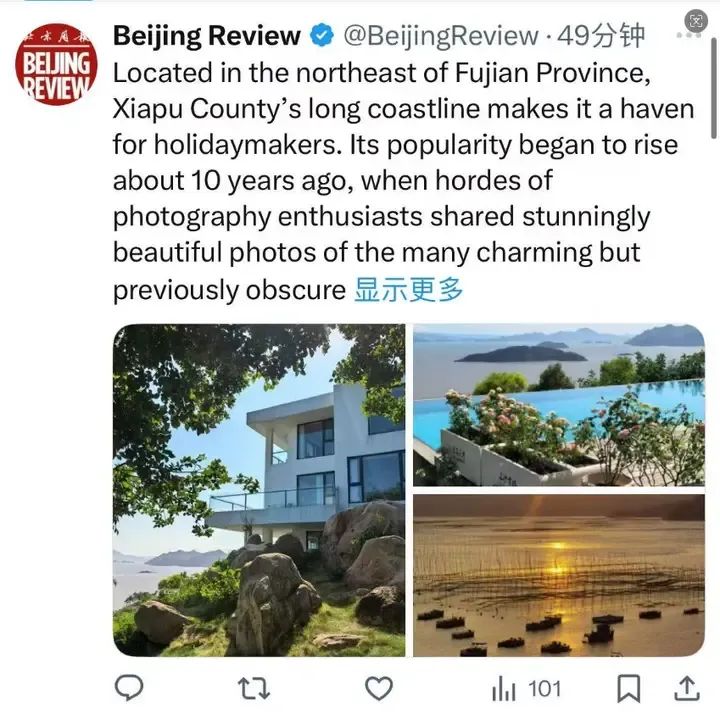
Task: Click the gray circular icon at top-right corner
Action: (696, 20)
